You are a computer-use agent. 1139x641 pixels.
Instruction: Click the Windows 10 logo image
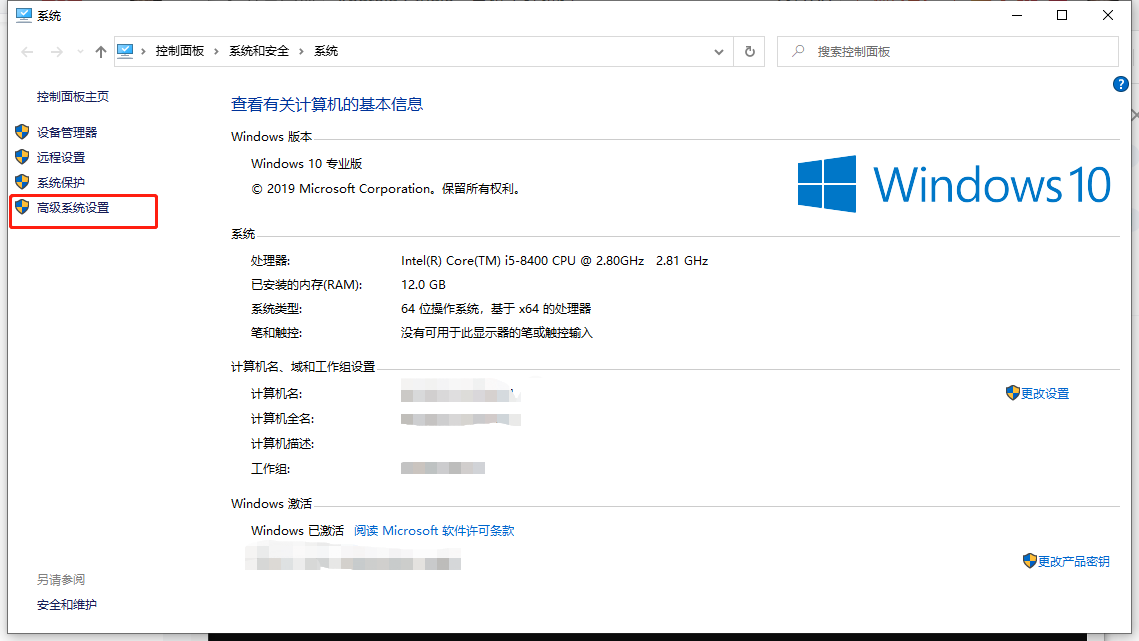tap(954, 184)
